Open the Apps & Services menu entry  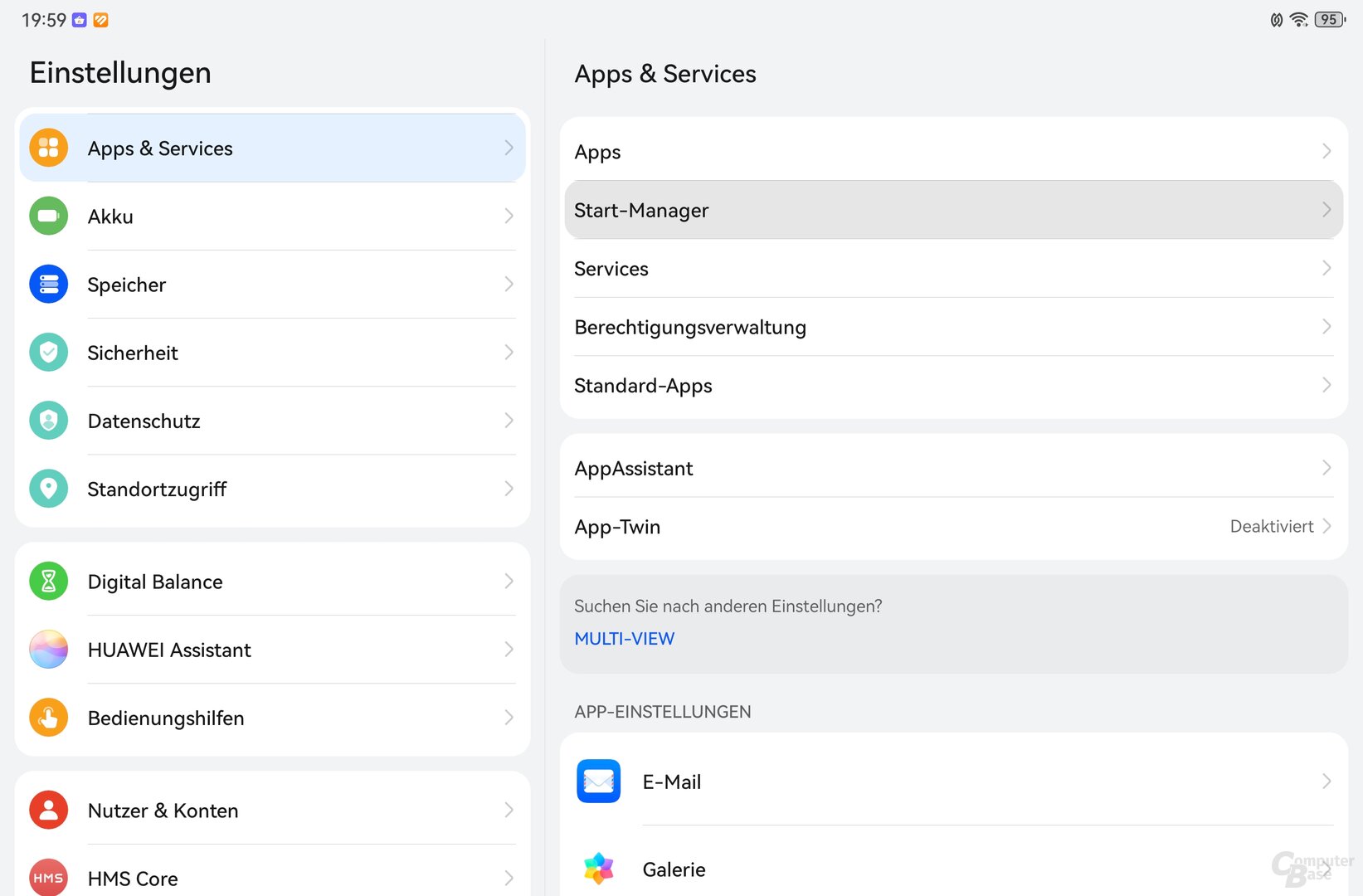[272, 148]
